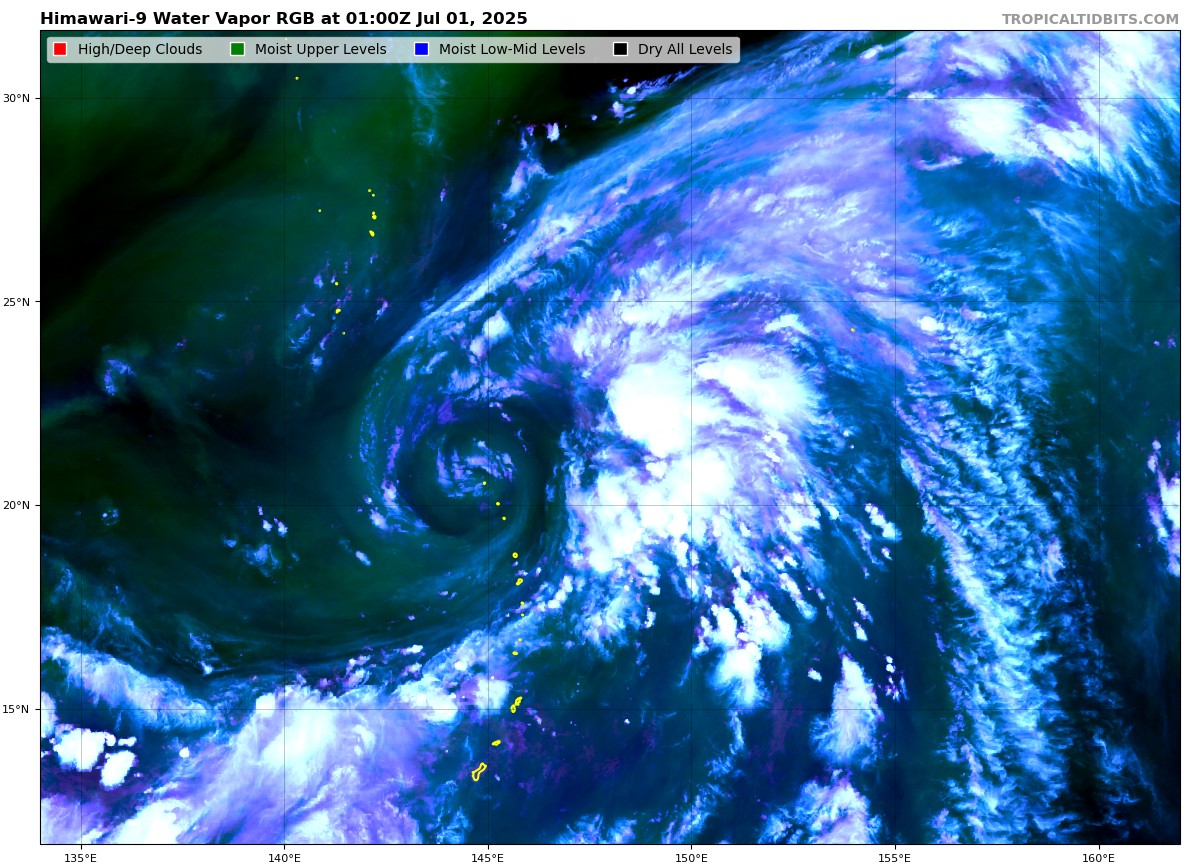Click the 30°N latitude label
This screenshot has height=867, width=1200.
16,98
